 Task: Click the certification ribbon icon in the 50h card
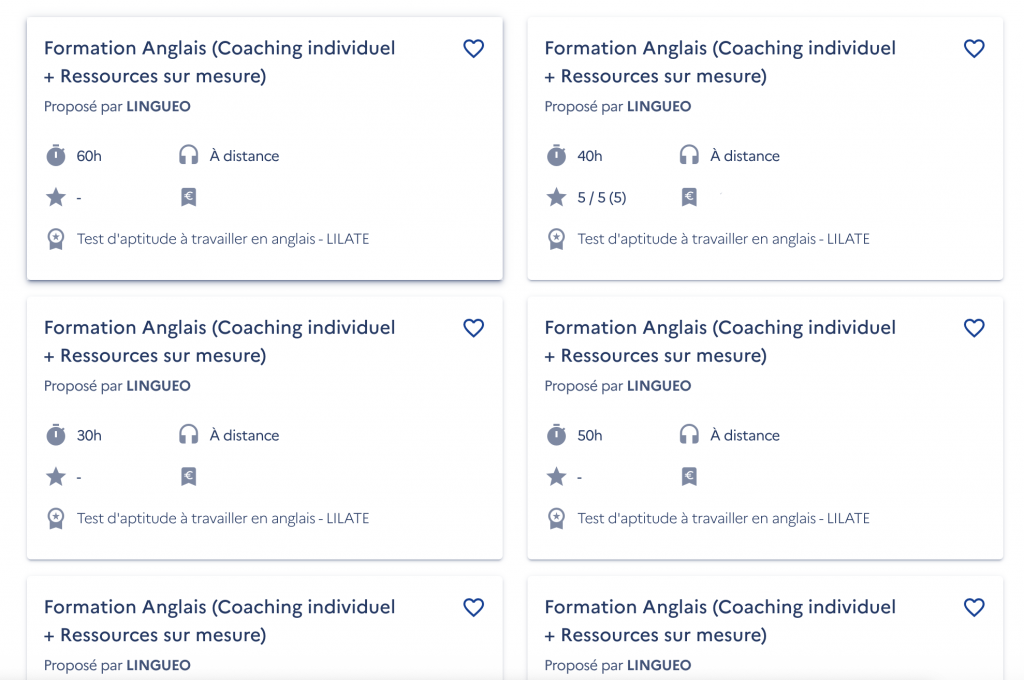(x=556, y=519)
